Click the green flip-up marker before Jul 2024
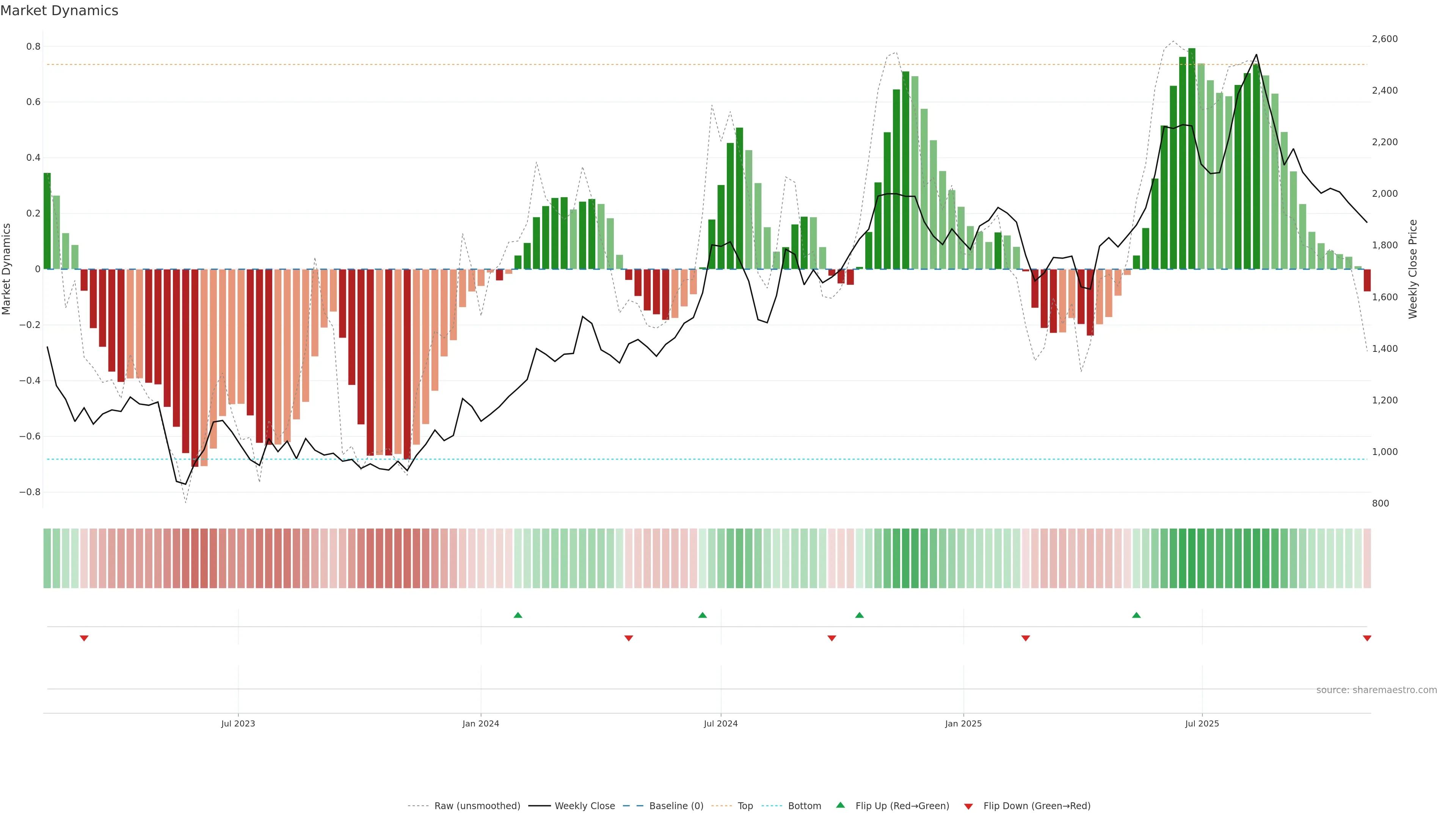The image size is (1456, 819). pyautogui.click(x=703, y=615)
